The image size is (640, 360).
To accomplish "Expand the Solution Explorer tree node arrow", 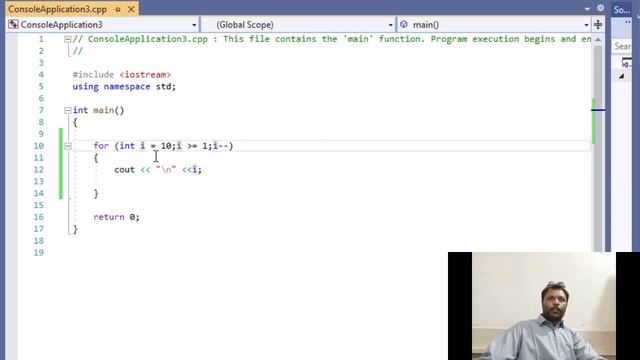I will point(621,76).
